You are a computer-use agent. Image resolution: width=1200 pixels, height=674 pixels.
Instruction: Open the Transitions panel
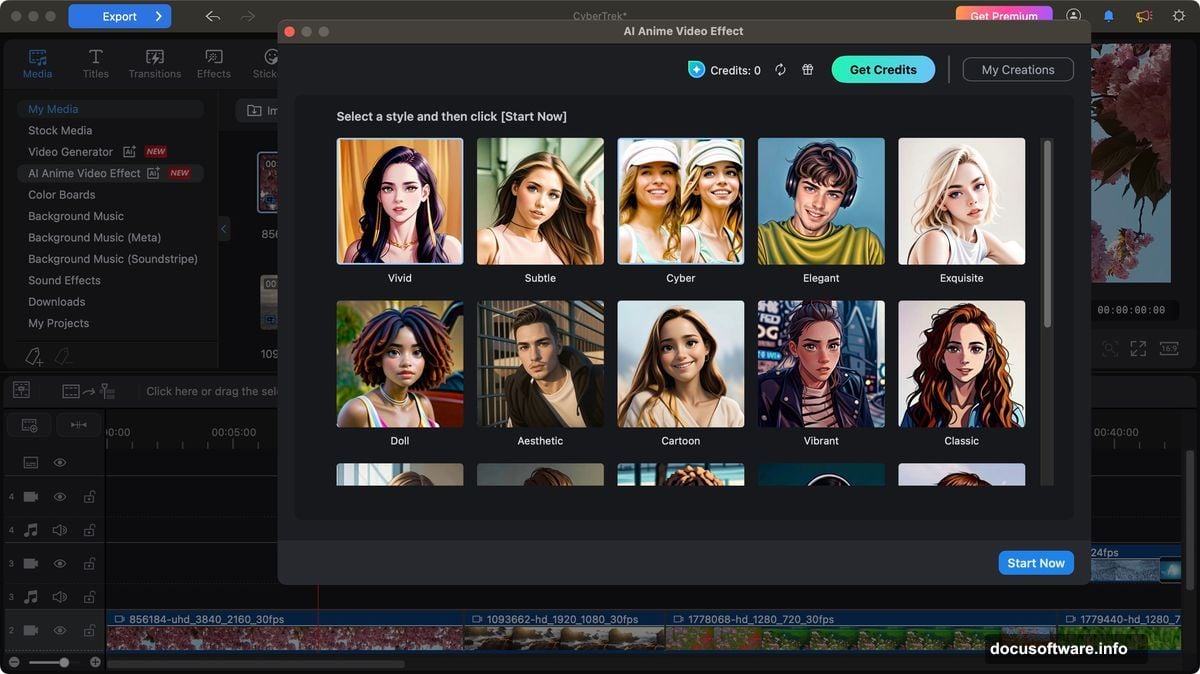[x=154, y=60]
